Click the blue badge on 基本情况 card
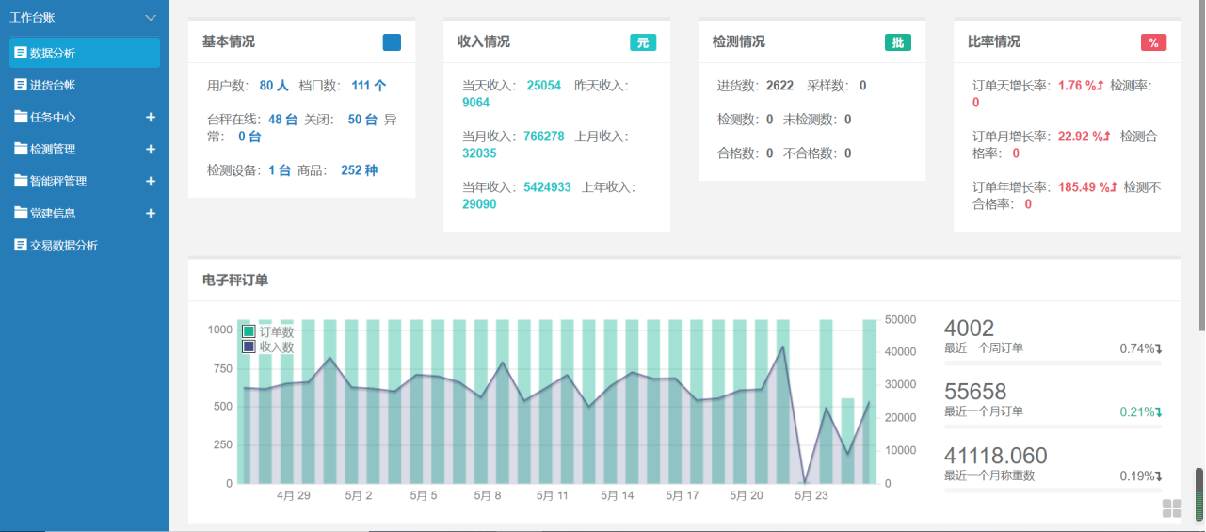 pyautogui.click(x=392, y=43)
